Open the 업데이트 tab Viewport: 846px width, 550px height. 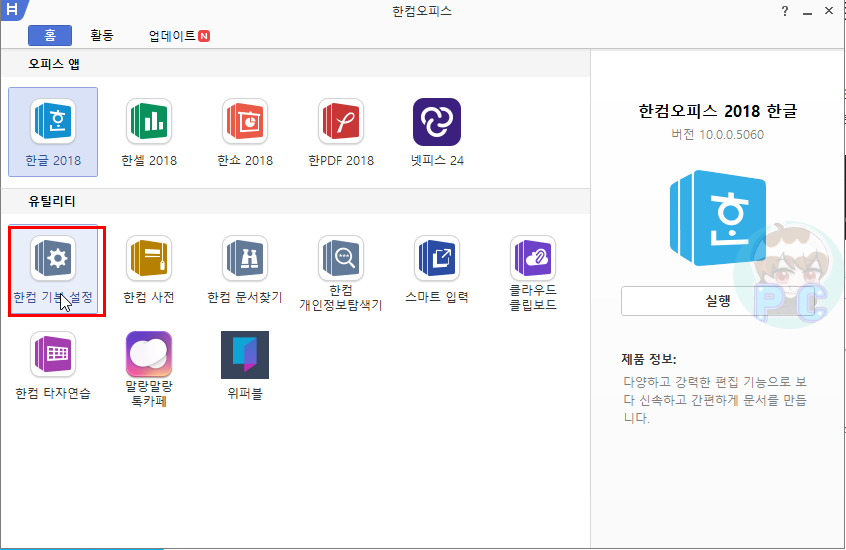click(179, 36)
